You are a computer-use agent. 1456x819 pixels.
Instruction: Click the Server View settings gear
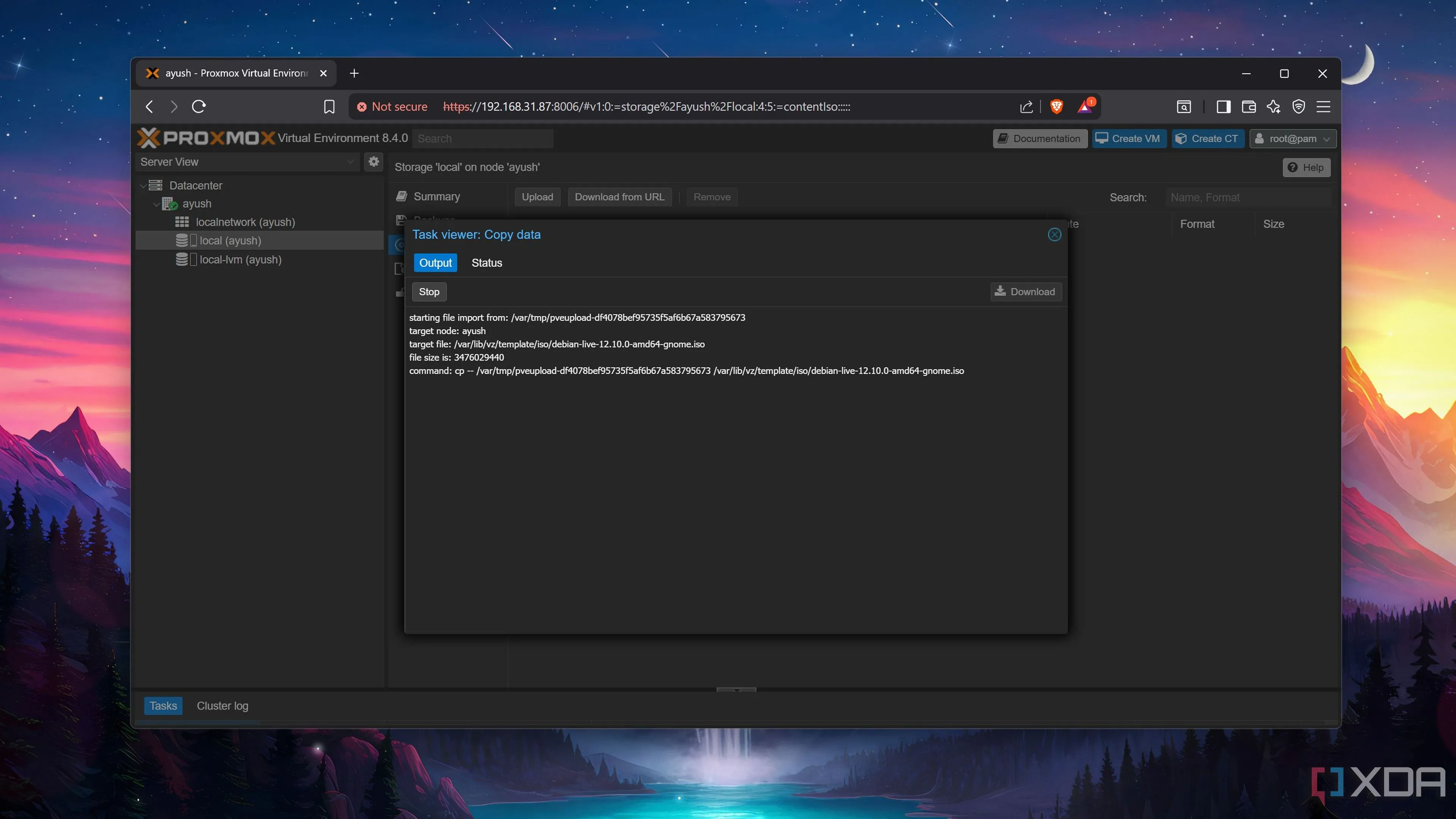pos(373,162)
